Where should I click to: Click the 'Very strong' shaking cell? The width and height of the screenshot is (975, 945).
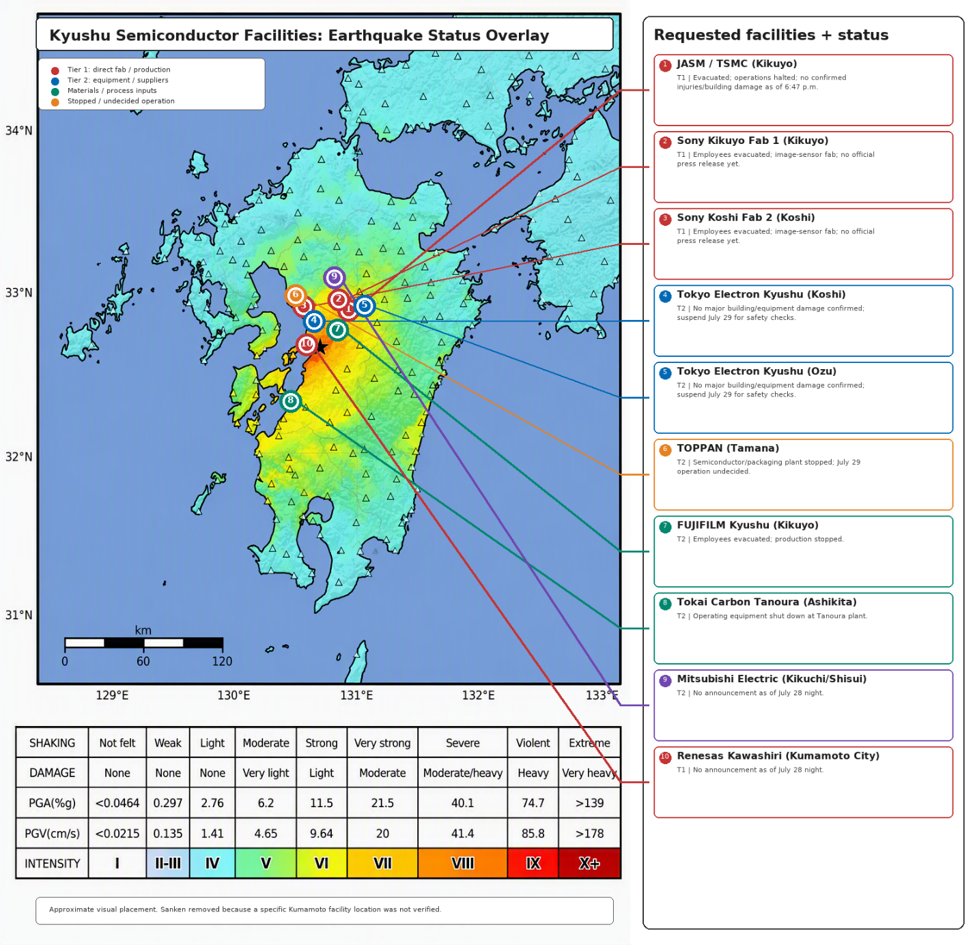(x=382, y=743)
